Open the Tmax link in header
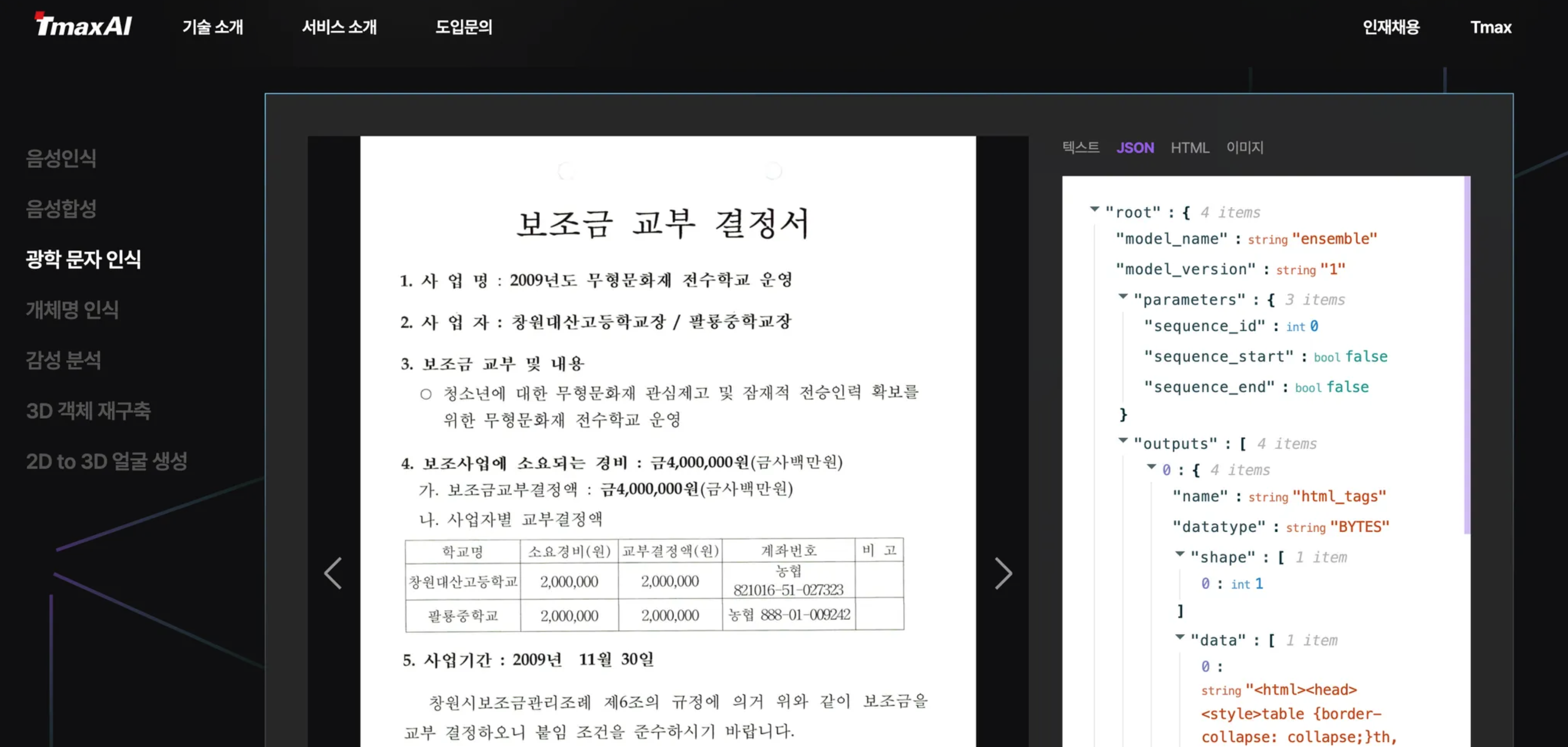1568x747 pixels. [x=1491, y=27]
